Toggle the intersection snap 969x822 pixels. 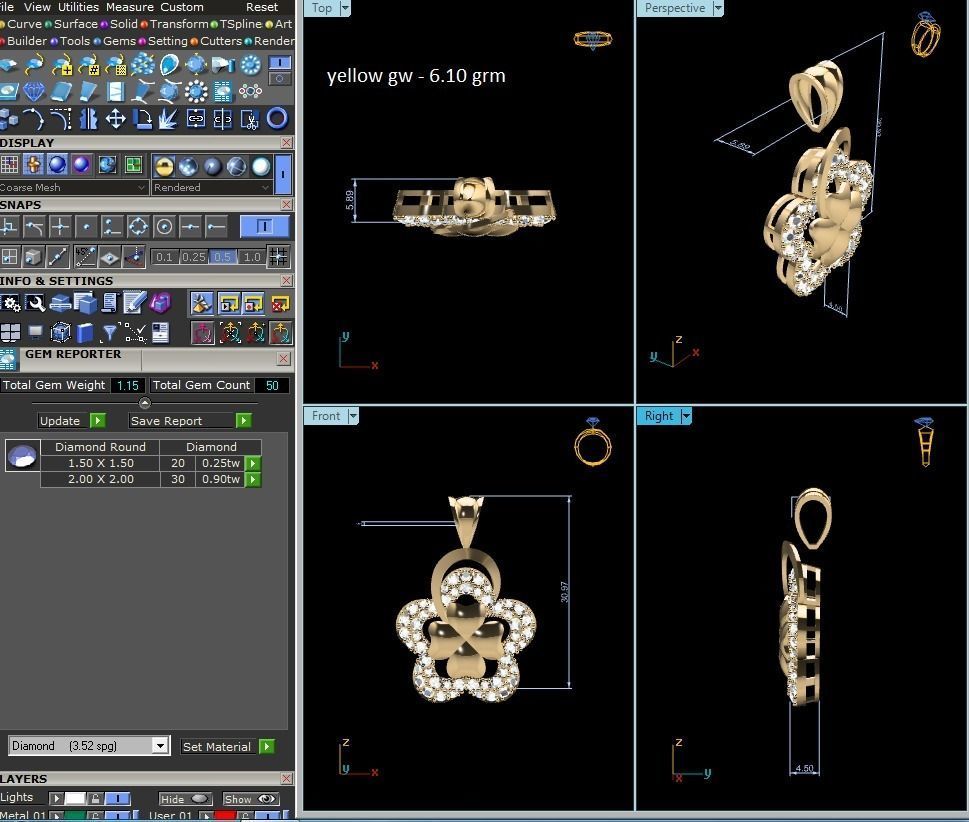click(x=60, y=227)
